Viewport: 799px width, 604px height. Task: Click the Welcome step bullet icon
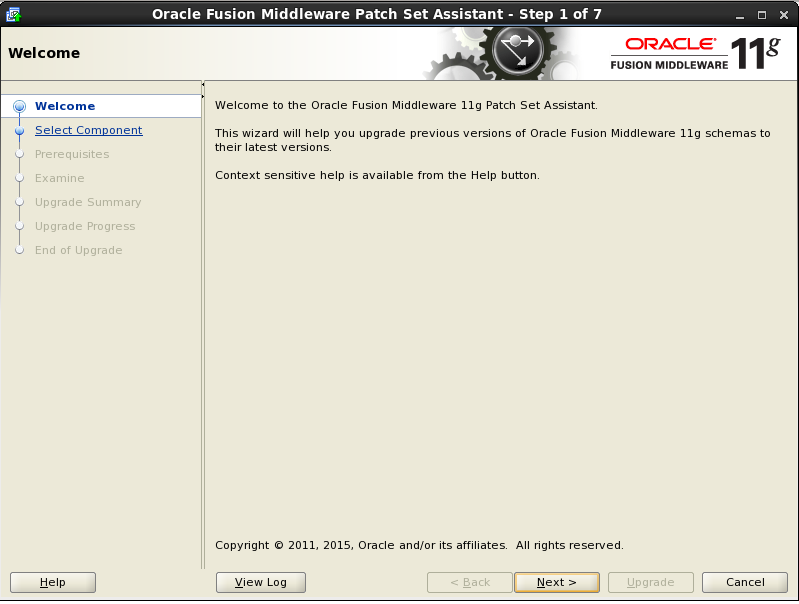[x=19, y=106]
